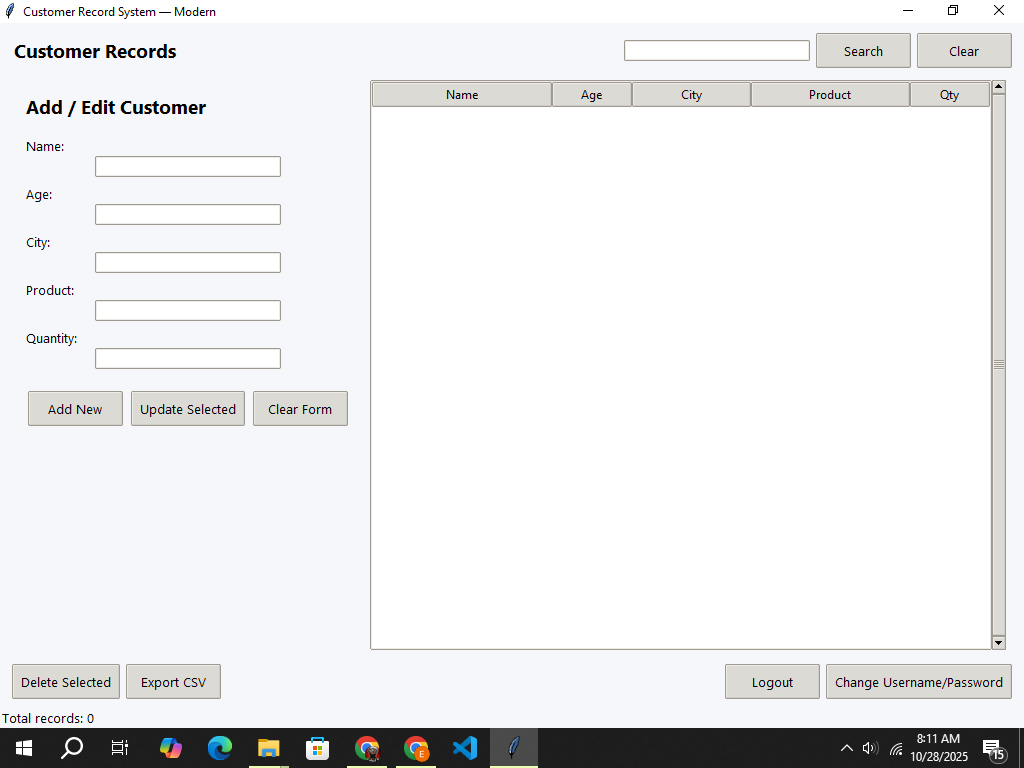Sort by the City column header

coord(691,95)
